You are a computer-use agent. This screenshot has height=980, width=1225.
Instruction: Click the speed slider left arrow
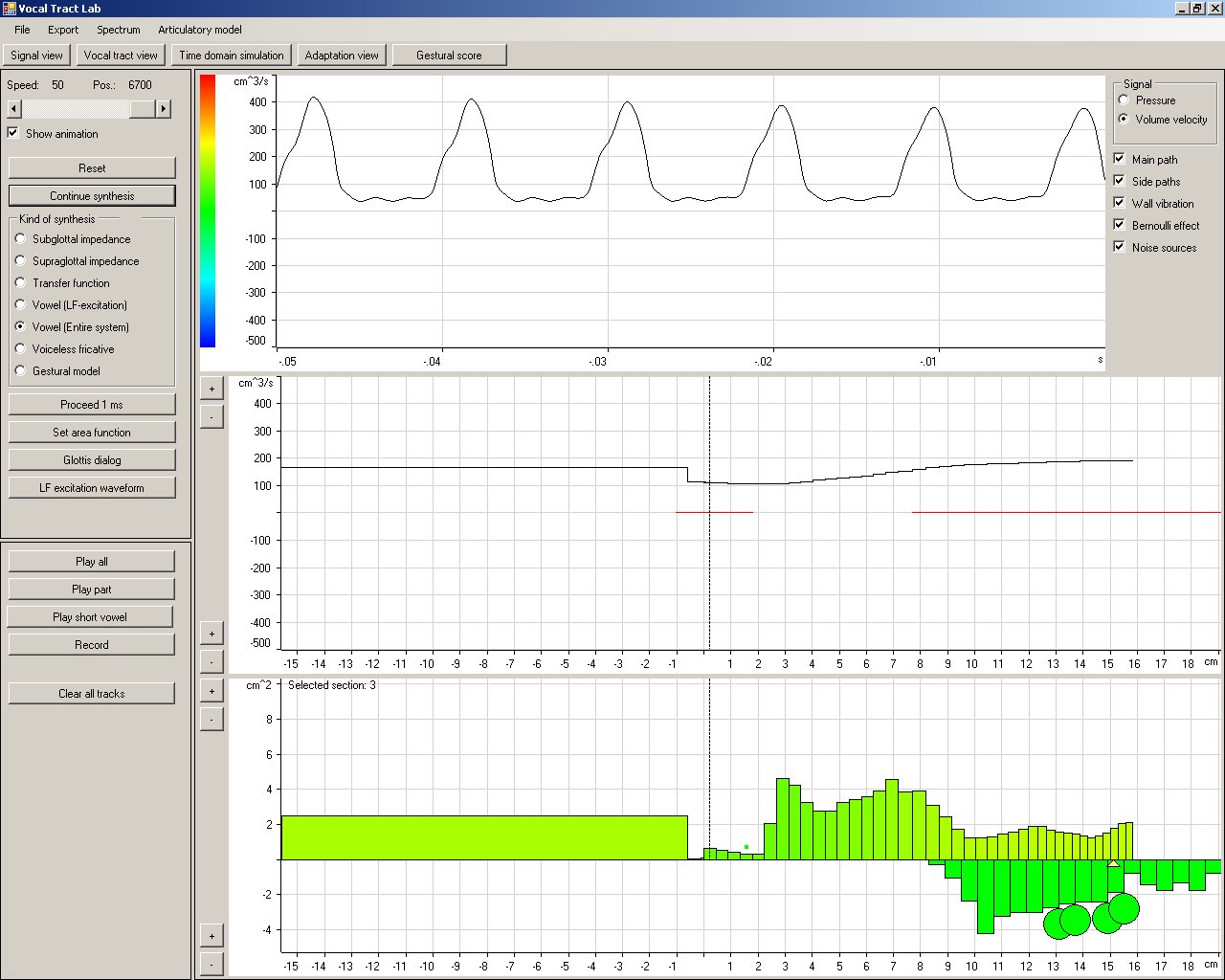[x=13, y=109]
